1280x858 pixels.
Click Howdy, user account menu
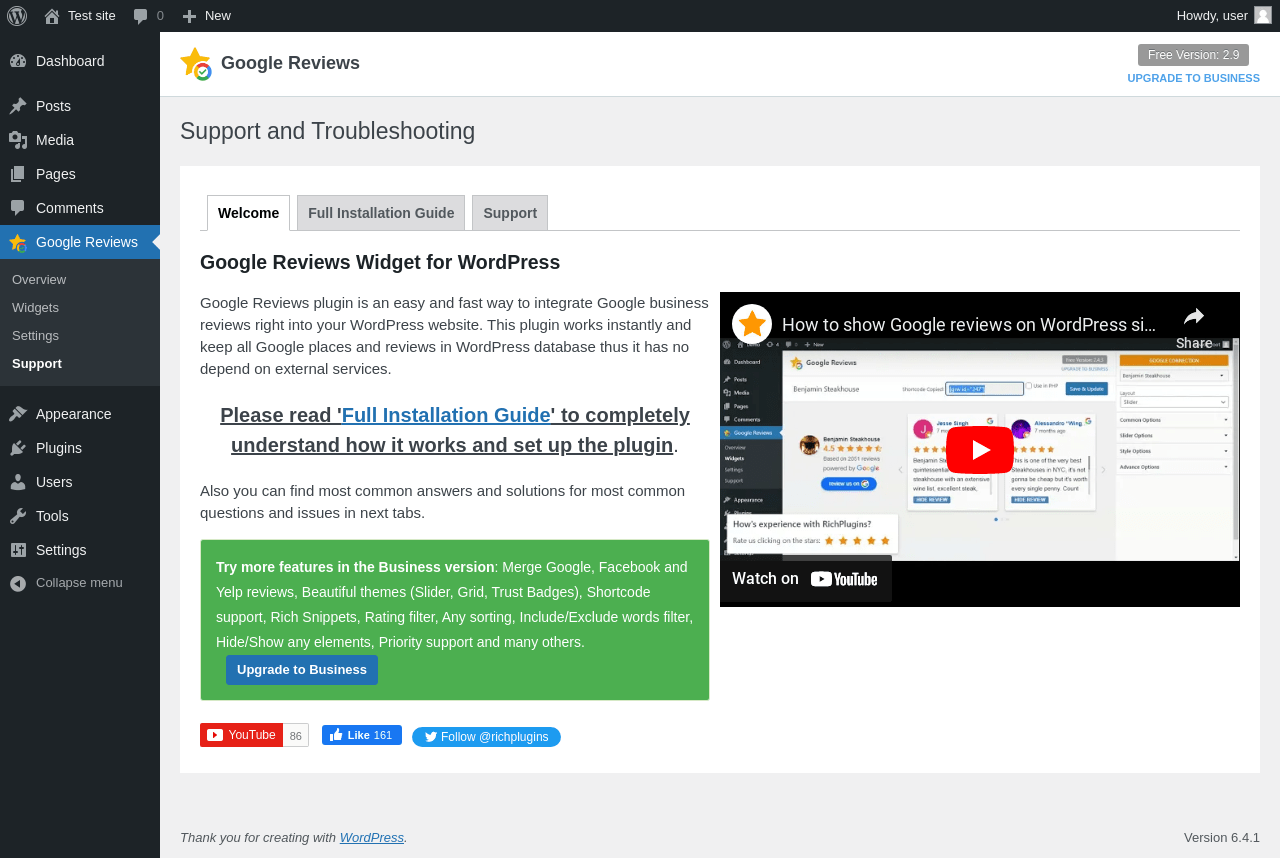1224,15
